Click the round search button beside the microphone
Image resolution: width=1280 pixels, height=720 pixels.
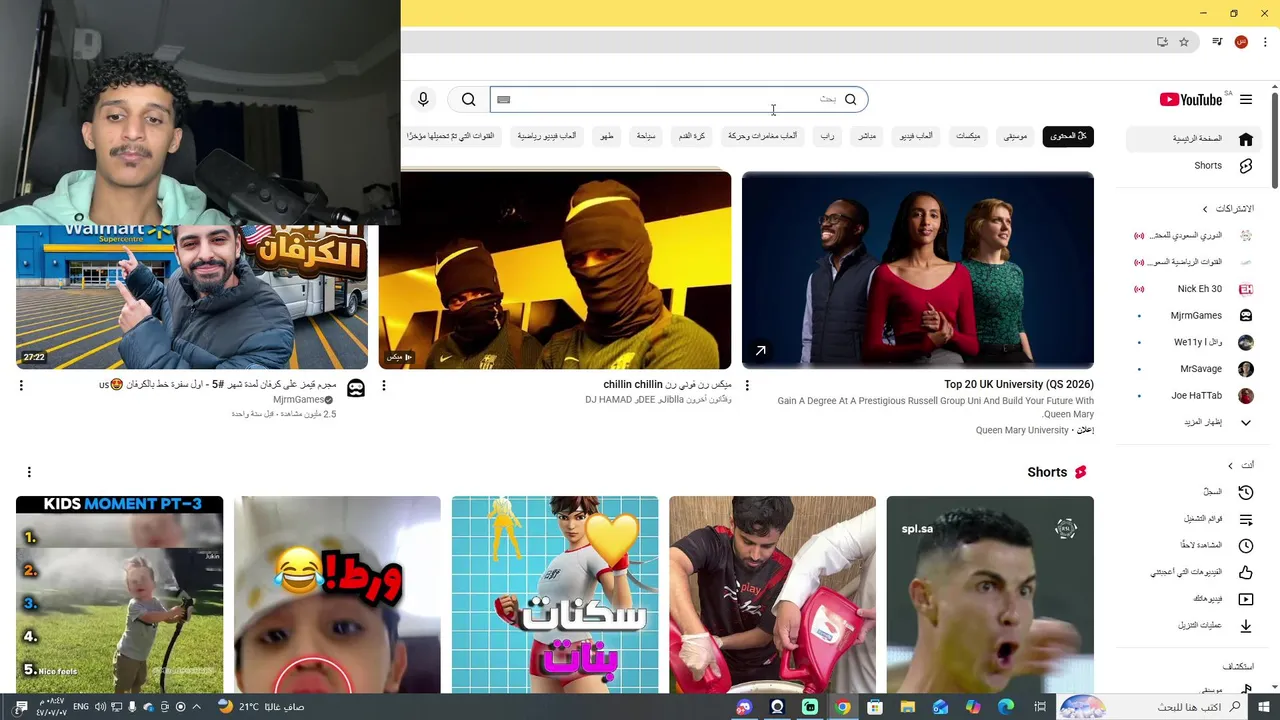coord(468,99)
